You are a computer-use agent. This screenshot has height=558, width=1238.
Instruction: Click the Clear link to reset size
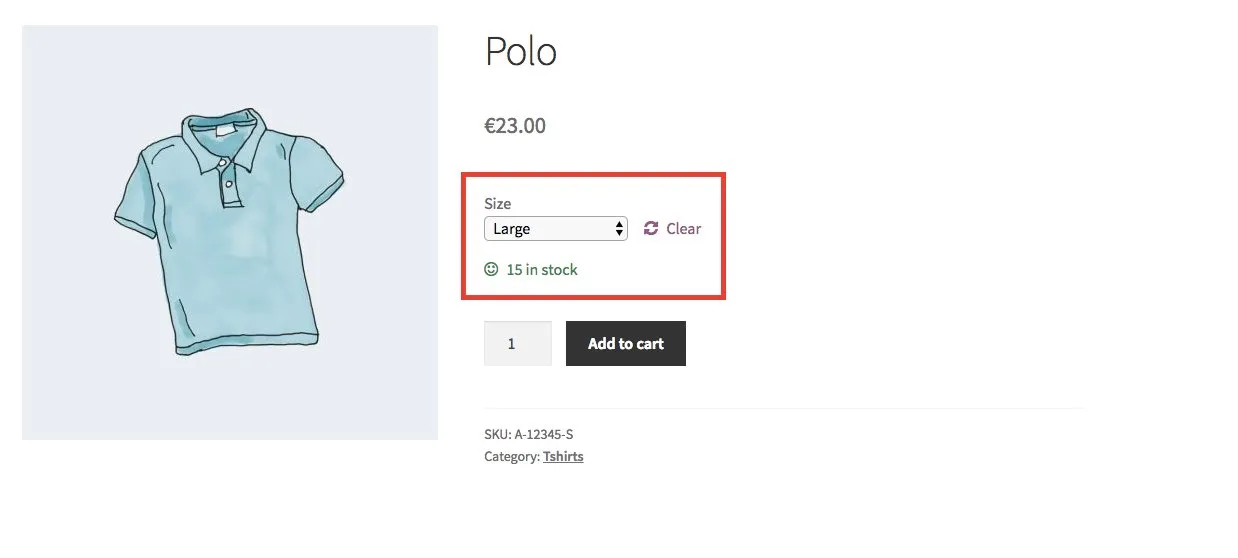(684, 228)
